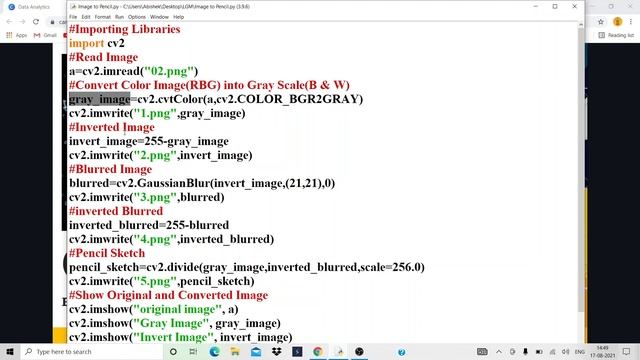Screen dimensions: 640x360
Task: Open the blue Help question-mark taskbar icon
Action: pyautogui.click(x=402, y=352)
